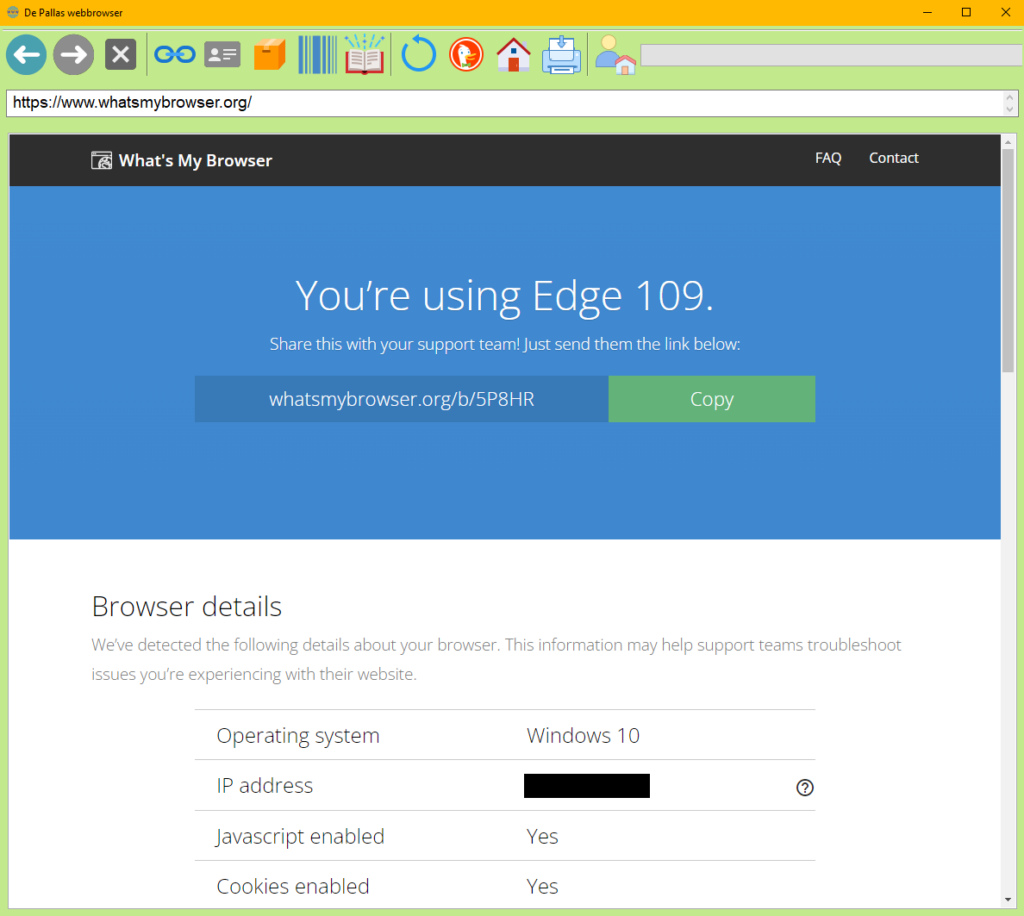Image resolution: width=1024 pixels, height=916 pixels.
Task: Open the Contact page link
Action: pyautogui.click(x=893, y=158)
